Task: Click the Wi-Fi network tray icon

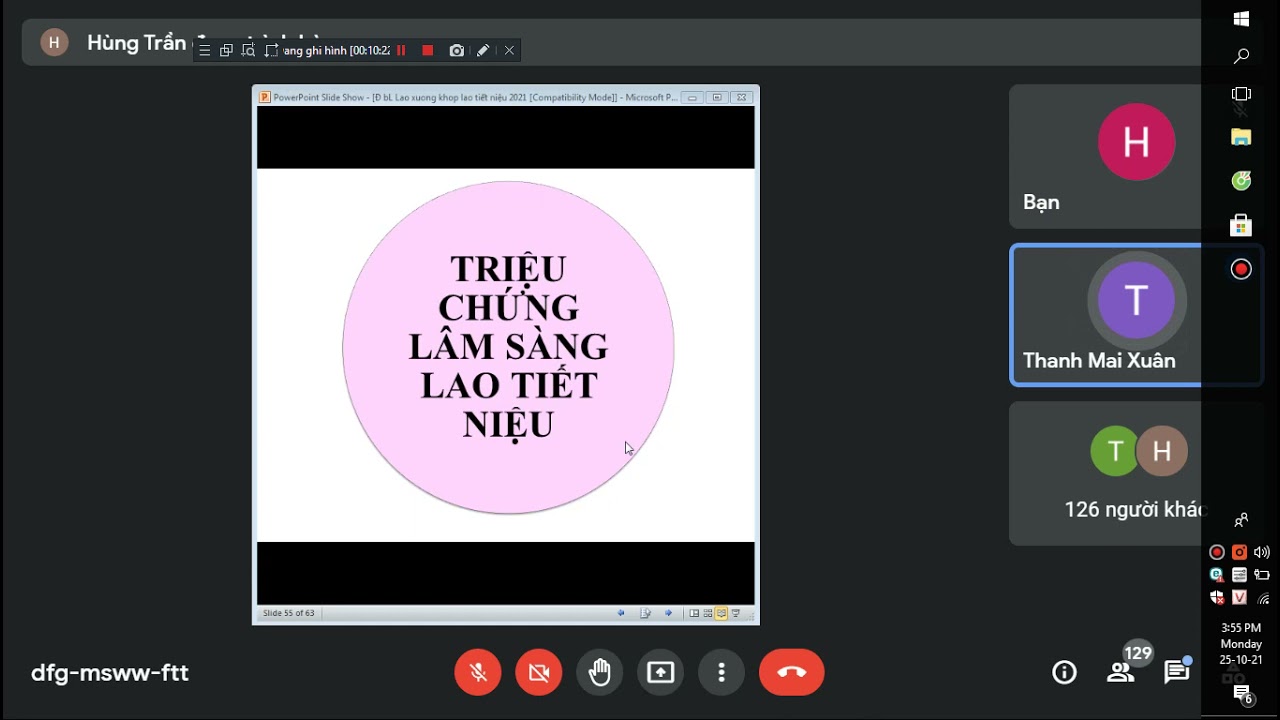Action: pos(1263,598)
